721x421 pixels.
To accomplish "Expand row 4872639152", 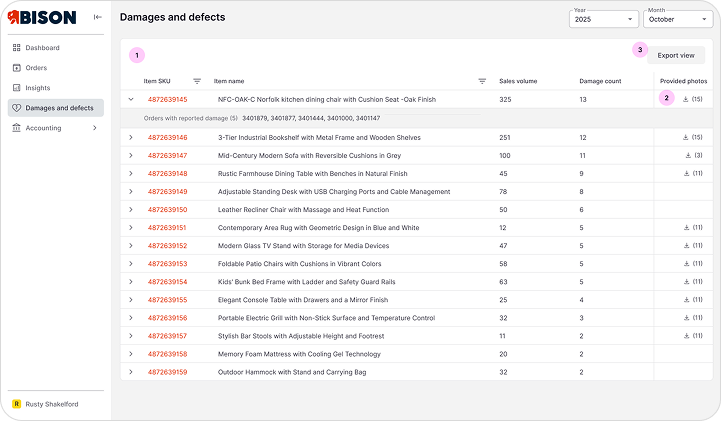I will pyautogui.click(x=131, y=245).
